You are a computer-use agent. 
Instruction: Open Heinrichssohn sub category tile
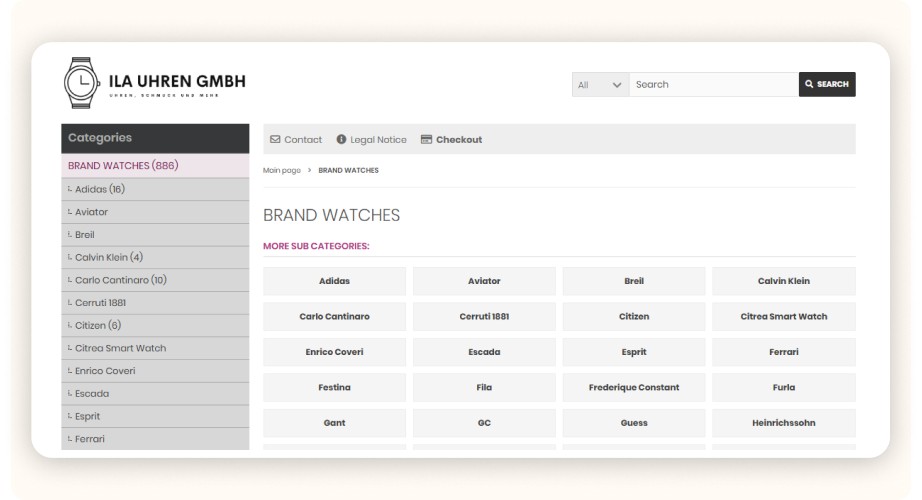[784, 423]
